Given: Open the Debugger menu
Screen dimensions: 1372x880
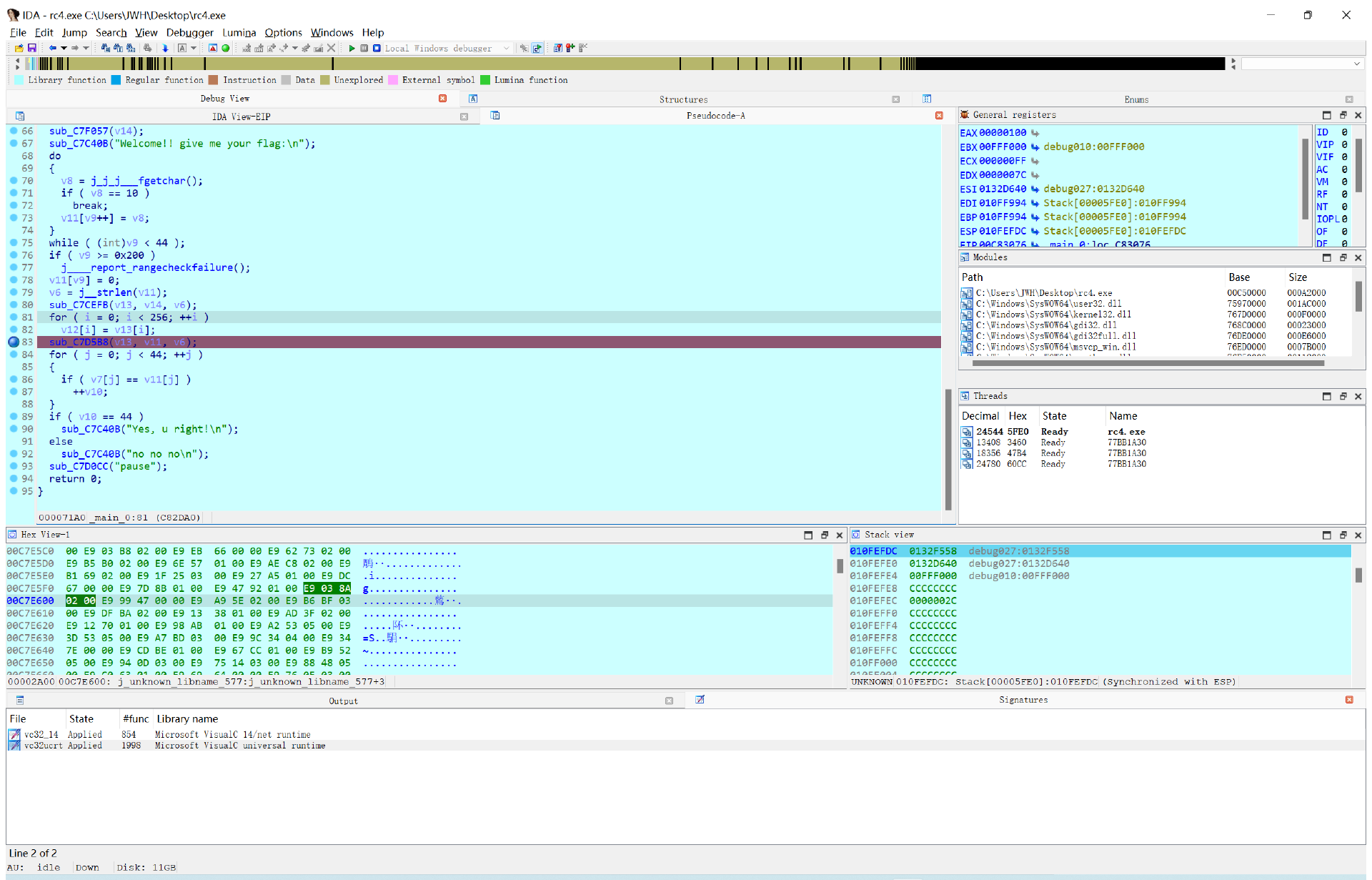Looking at the screenshot, I should click(189, 32).
